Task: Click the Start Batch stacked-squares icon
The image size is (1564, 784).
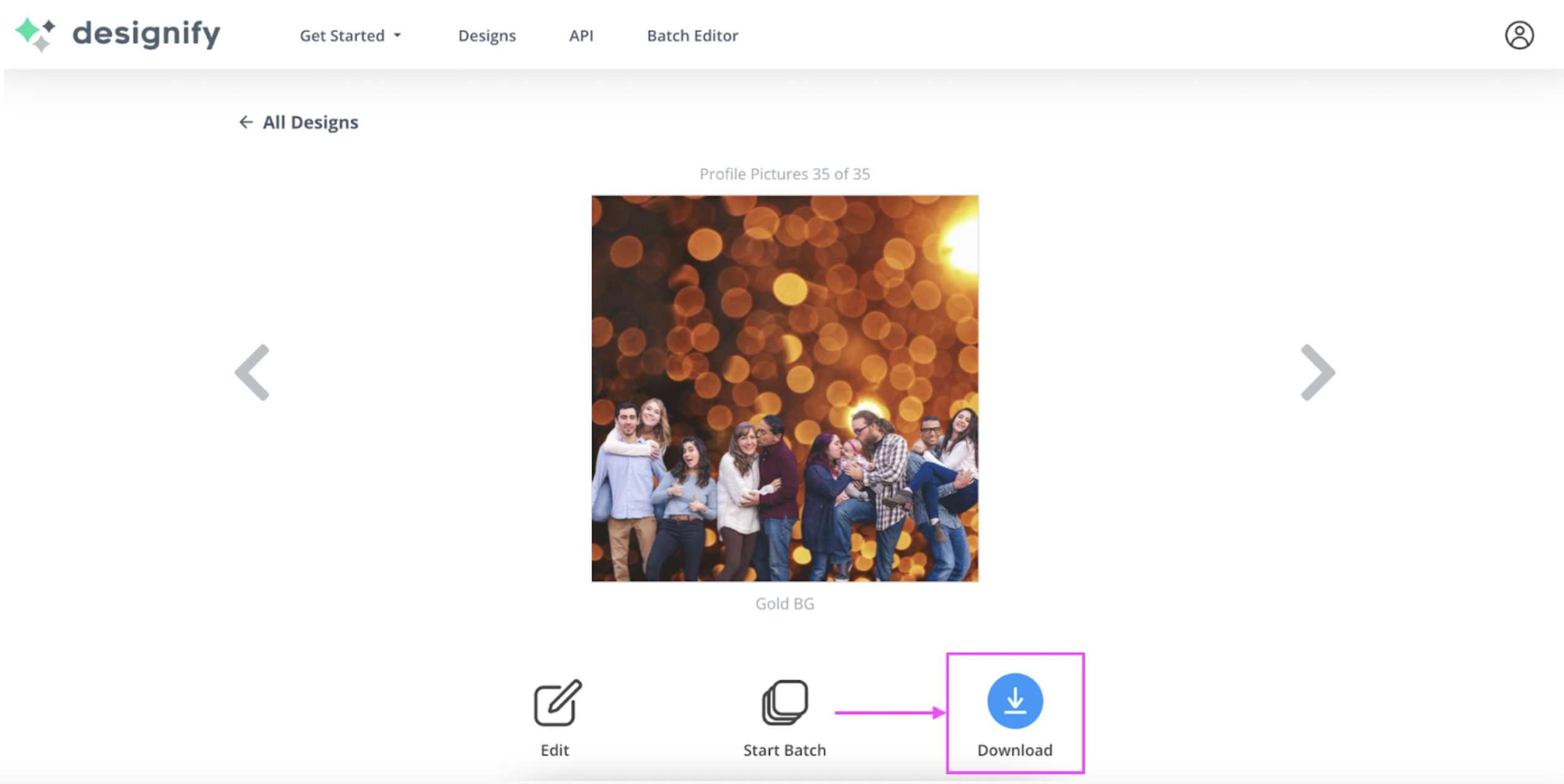Action: (x=784, y=703)
